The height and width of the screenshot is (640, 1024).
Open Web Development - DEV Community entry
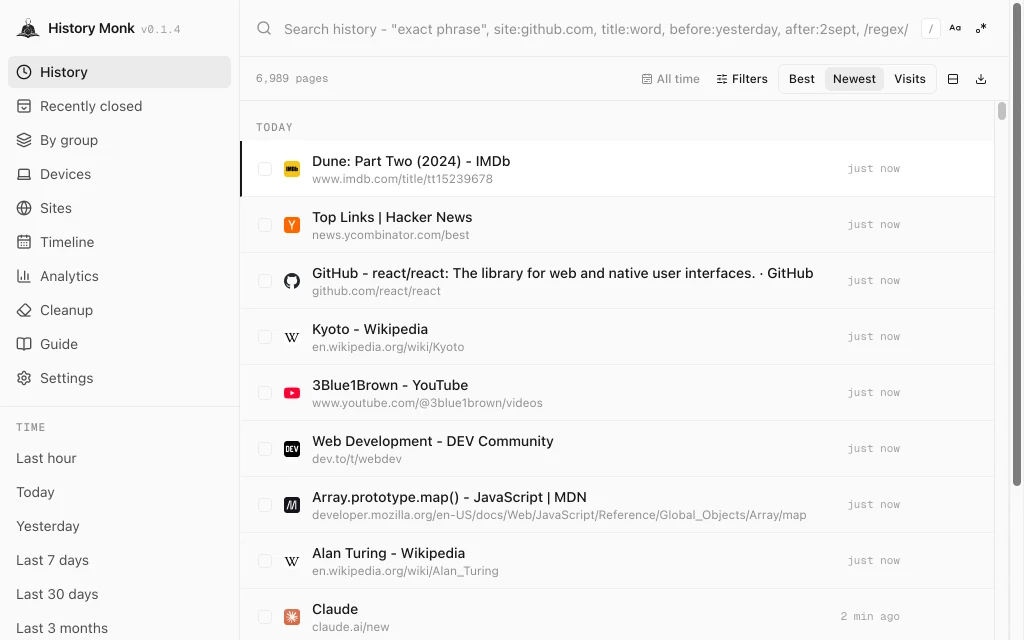tap(432, 441)
